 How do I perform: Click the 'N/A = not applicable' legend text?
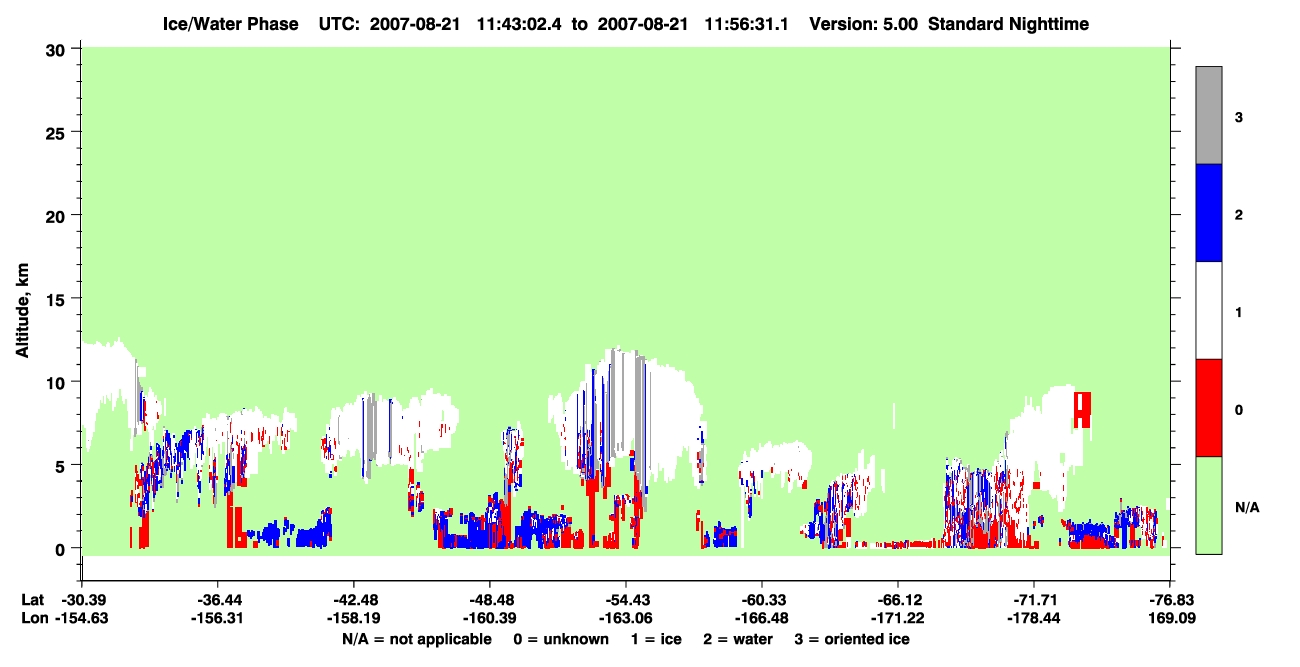pyautogui.click(x=417, y=639)
